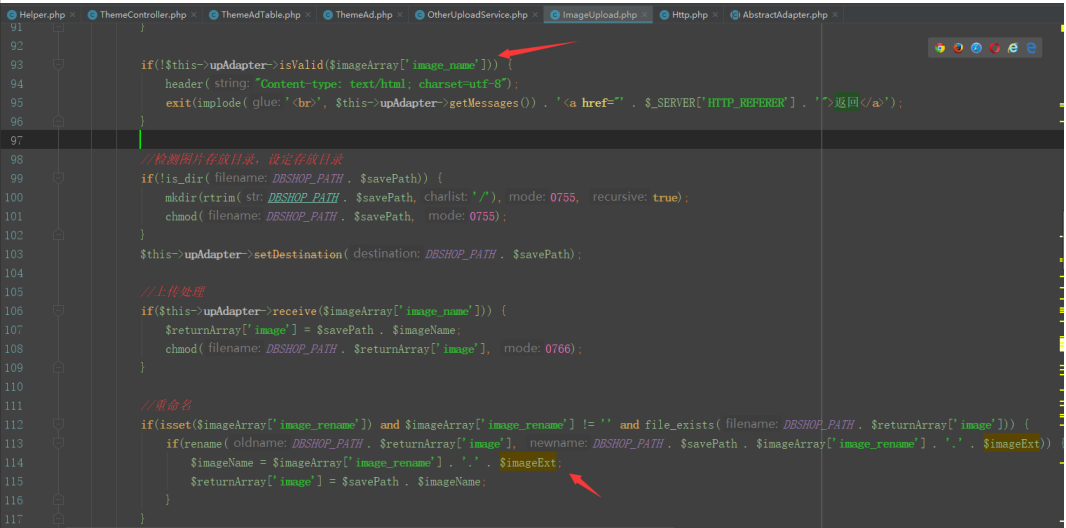1066x528 pixels.
Task: Click highlighted $imageExt on line 114
Action: coord(528,462)
